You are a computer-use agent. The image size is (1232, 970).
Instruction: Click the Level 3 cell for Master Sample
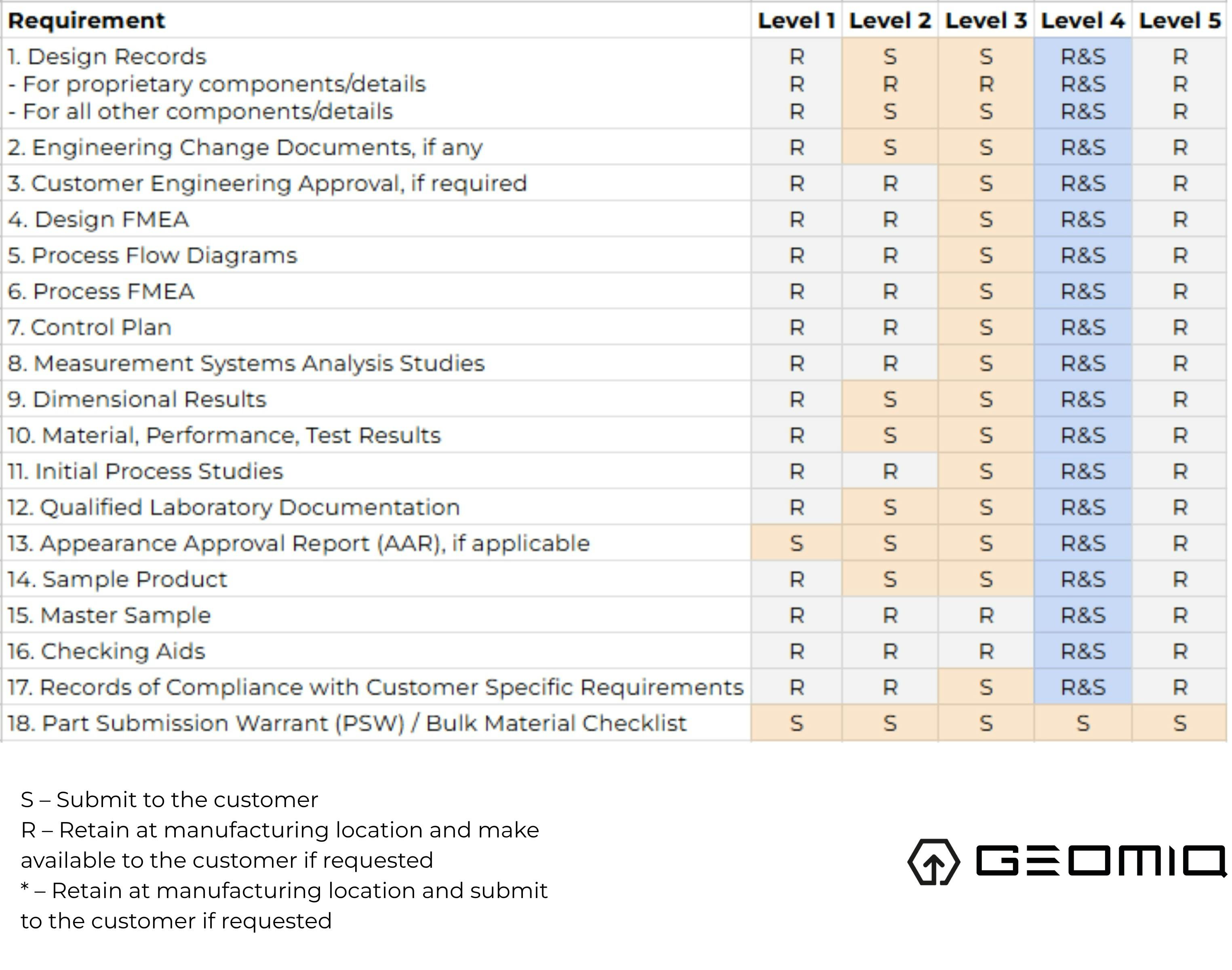986,615
